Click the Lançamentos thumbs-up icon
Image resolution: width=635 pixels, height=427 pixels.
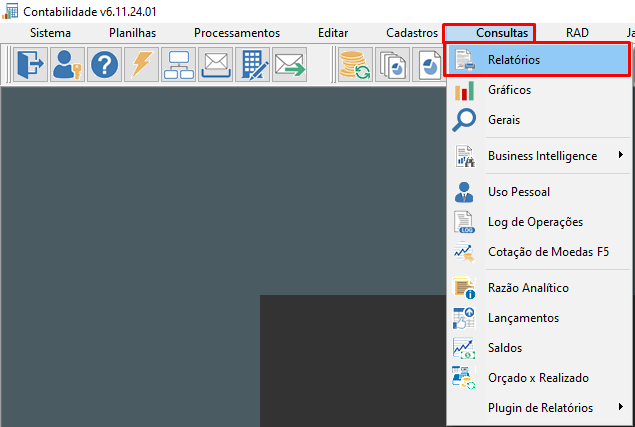[x=464, y=318]
